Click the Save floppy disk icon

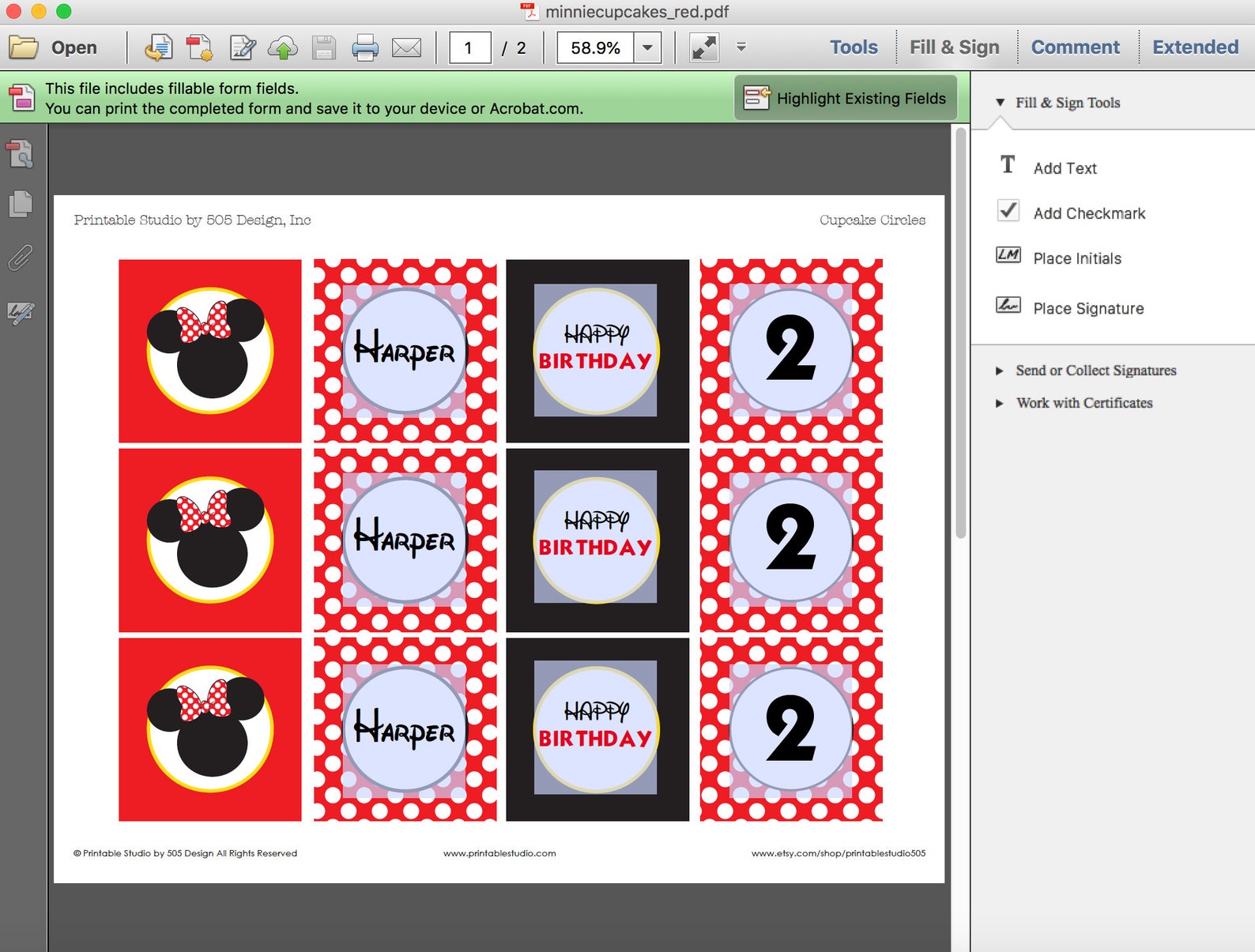pos(324,47)
